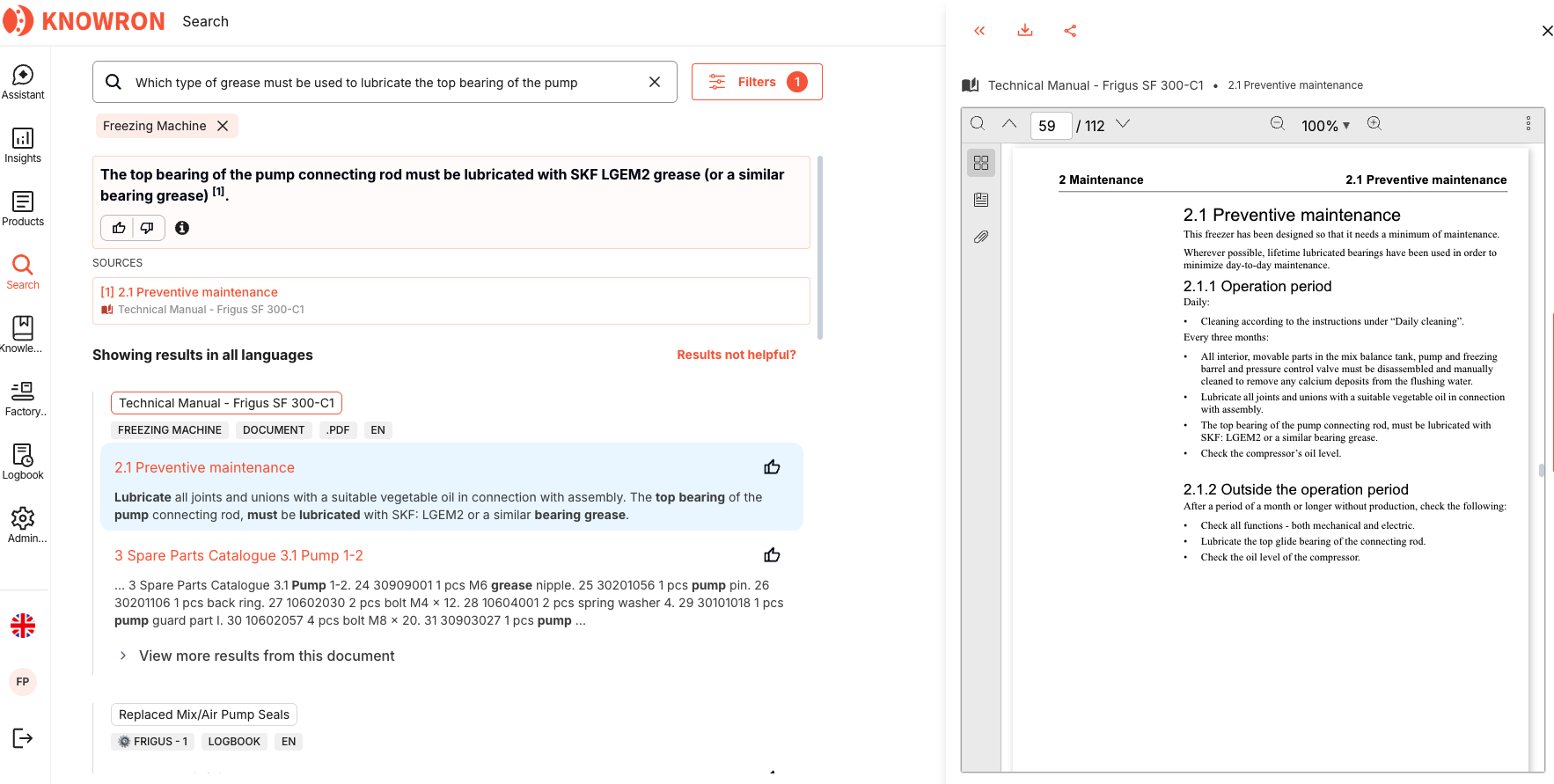Search within the PDF viewer

tap(978, 124)
